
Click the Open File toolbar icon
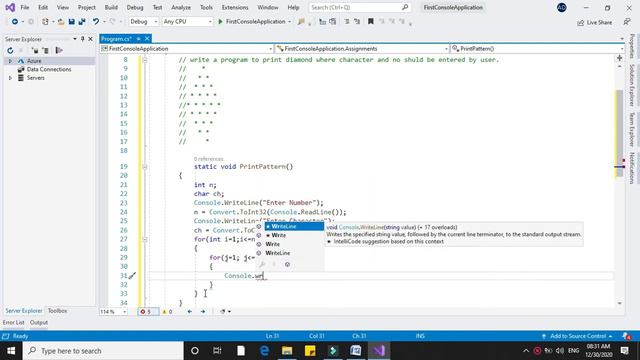click(x=61, y=22)
